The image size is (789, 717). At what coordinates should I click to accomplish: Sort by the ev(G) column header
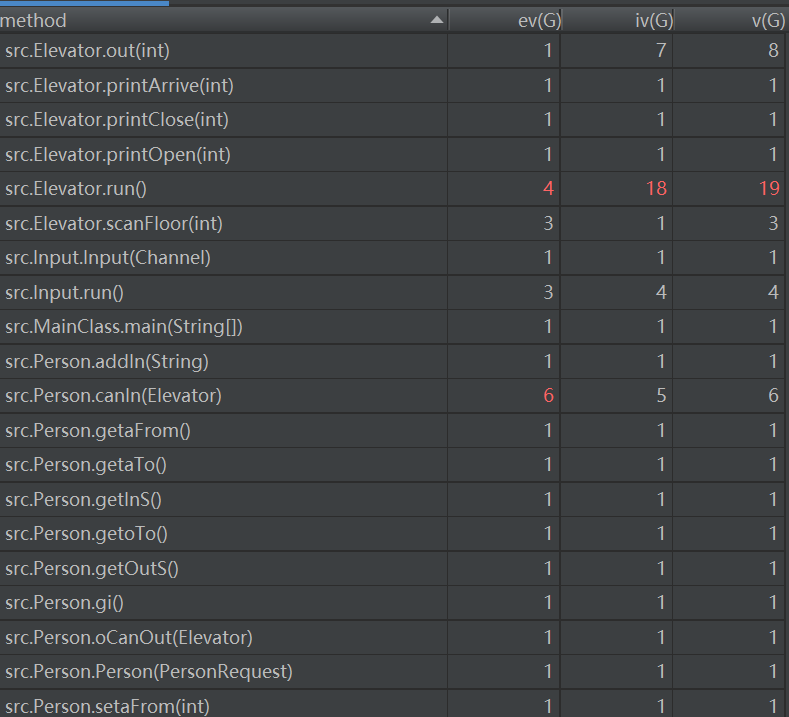click(504, 21)
